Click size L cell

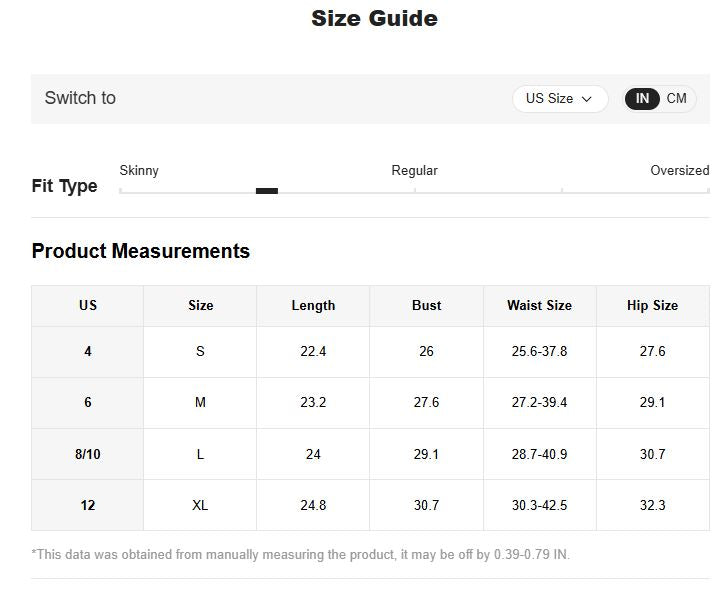(200, 454)
